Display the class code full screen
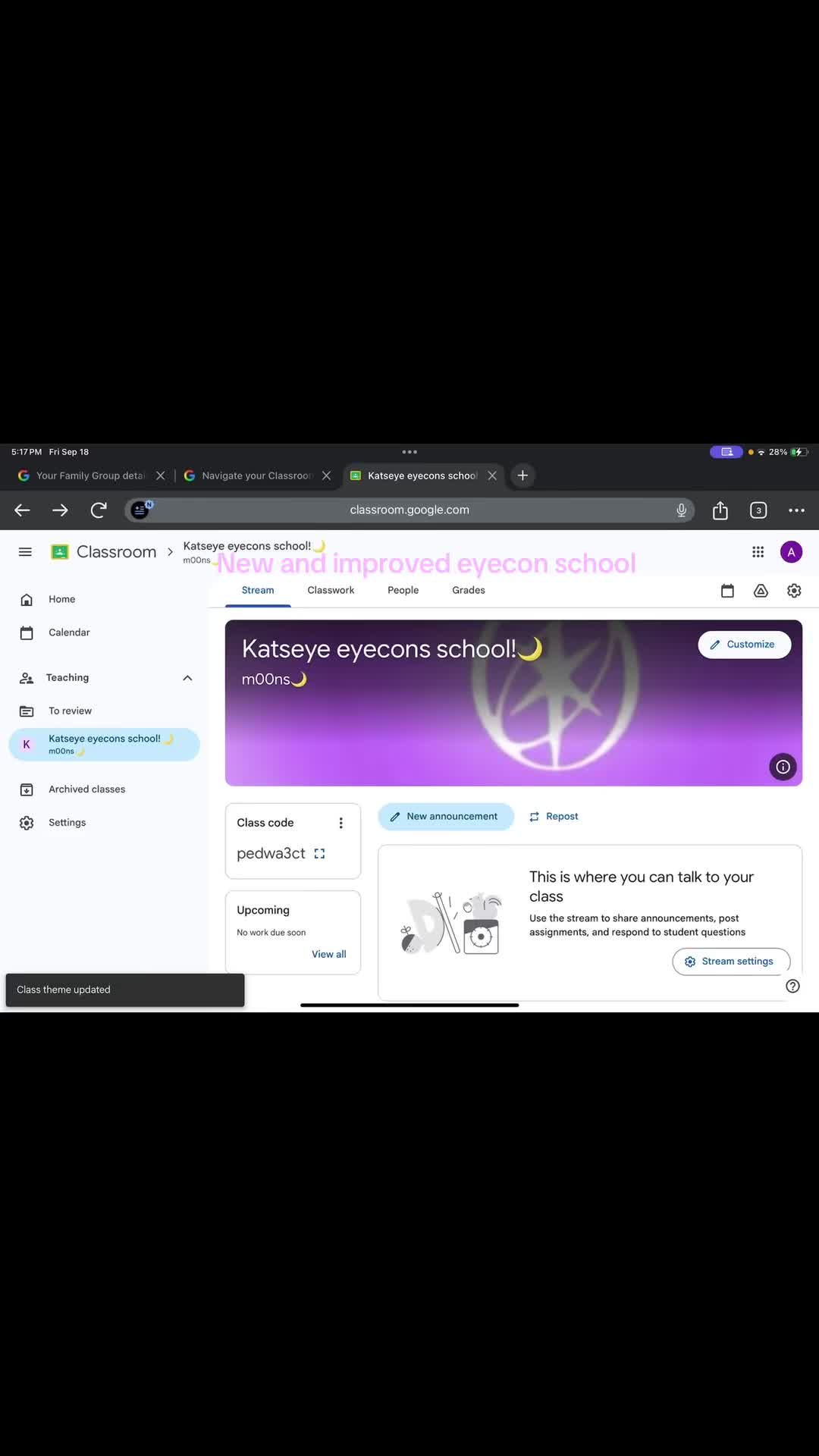 click(x=319, y=854)
